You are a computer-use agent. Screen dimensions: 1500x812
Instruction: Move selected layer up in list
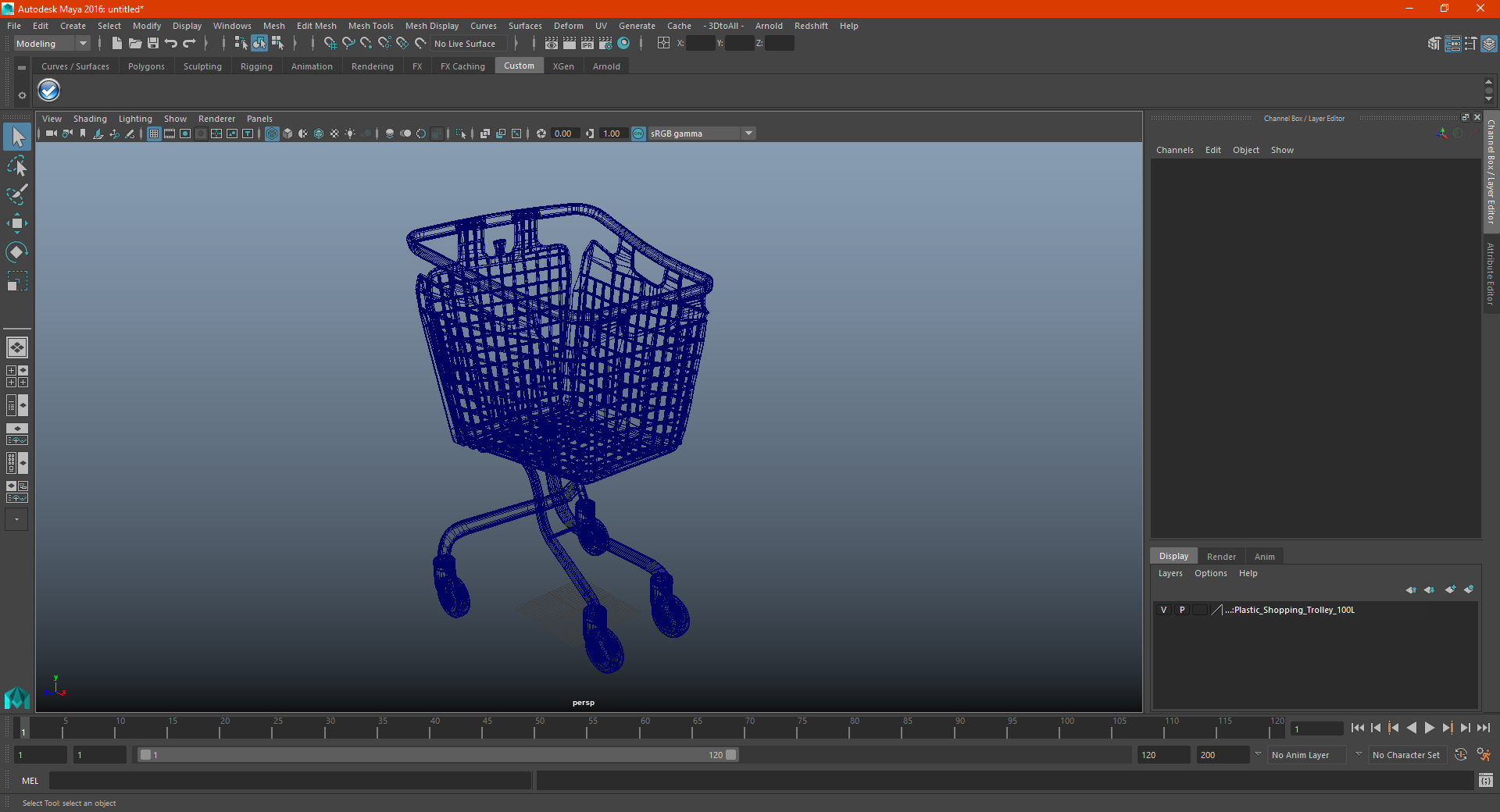point(1411,589)
